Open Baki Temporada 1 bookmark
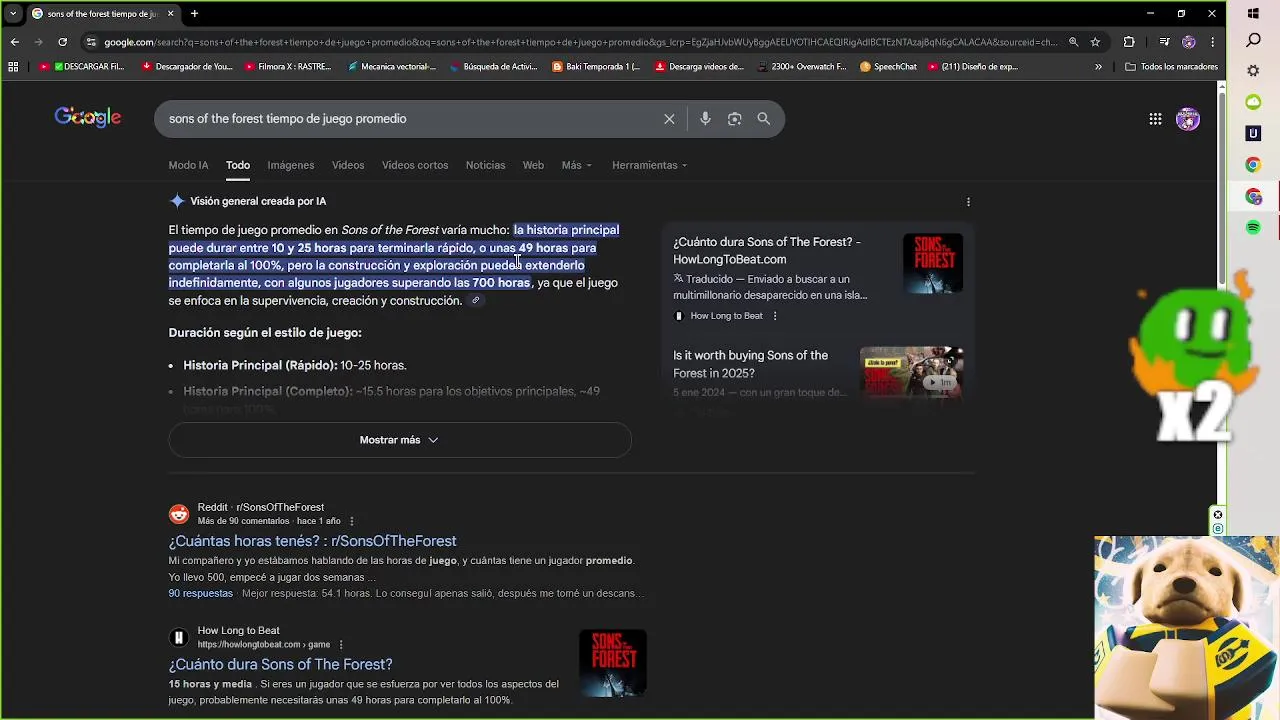This screenshot has width=1280, height=720. [x=596, y=67]
